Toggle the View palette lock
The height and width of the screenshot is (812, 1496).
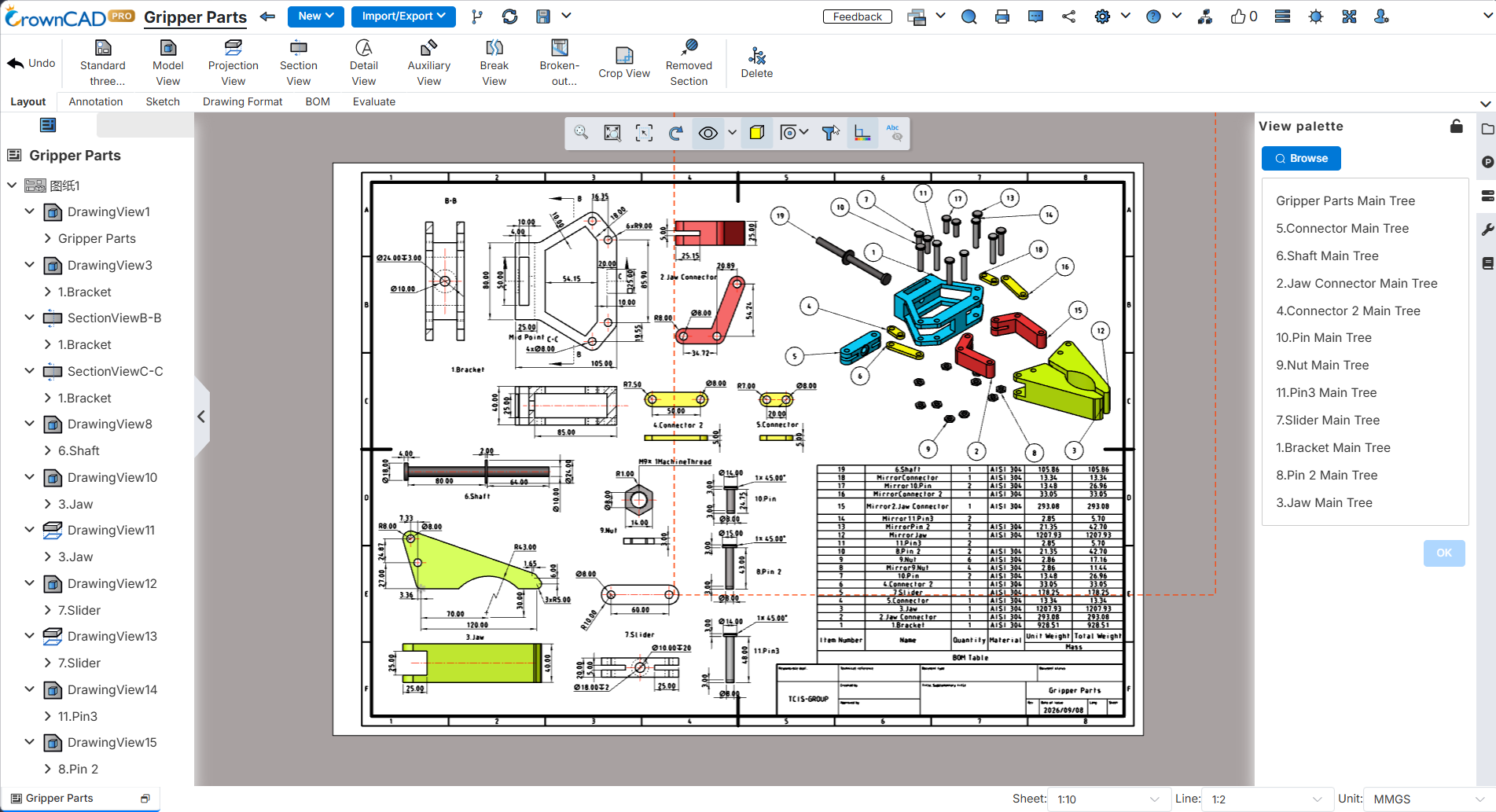[x=1457, y=126]
